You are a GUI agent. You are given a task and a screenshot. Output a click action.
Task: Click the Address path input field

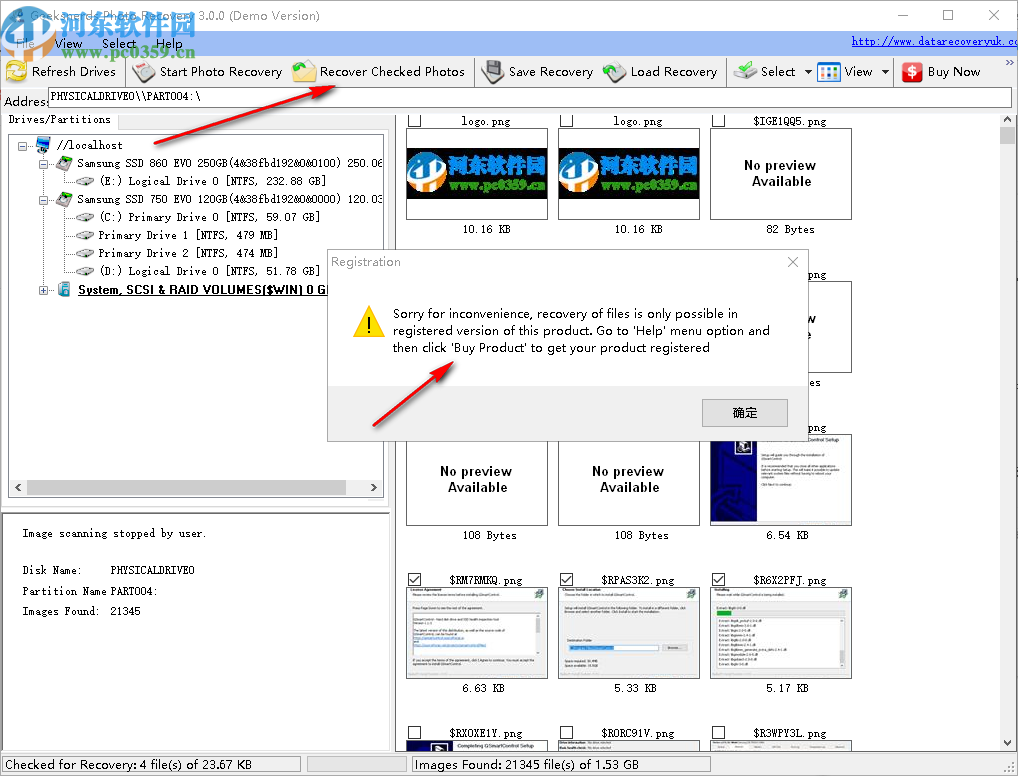pos(530,97)
